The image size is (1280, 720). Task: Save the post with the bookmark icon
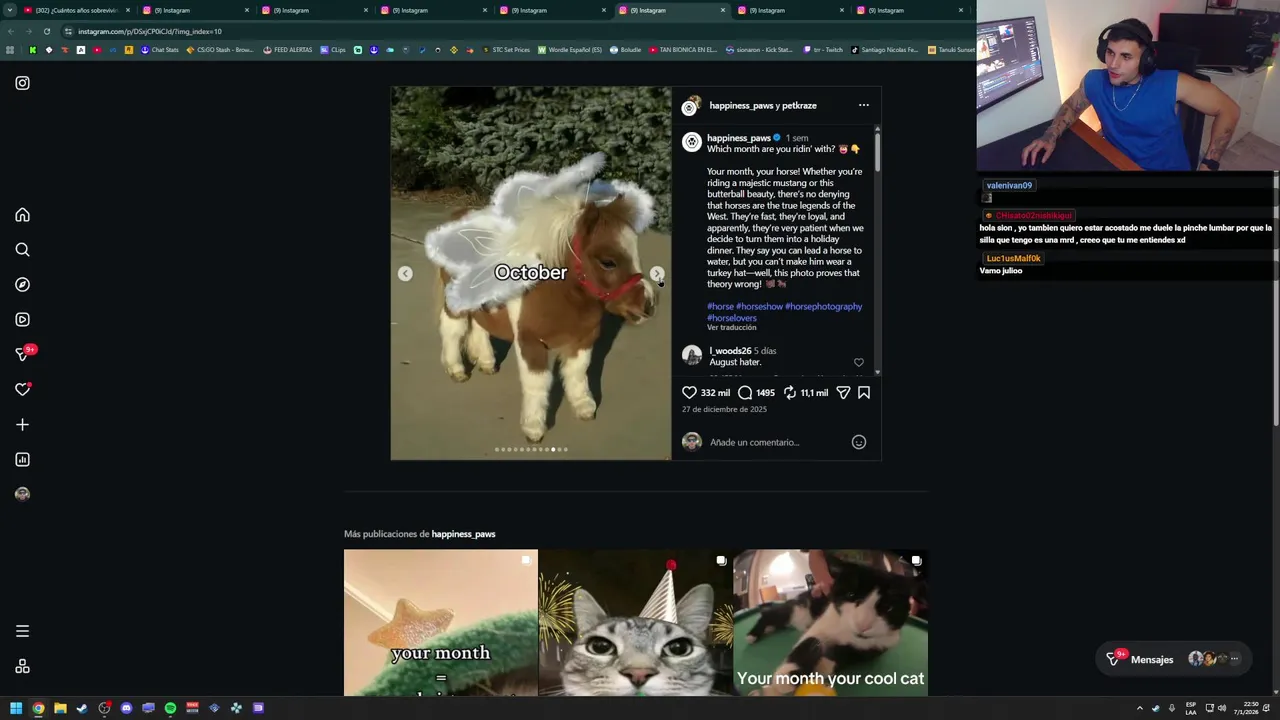(864, 393)
